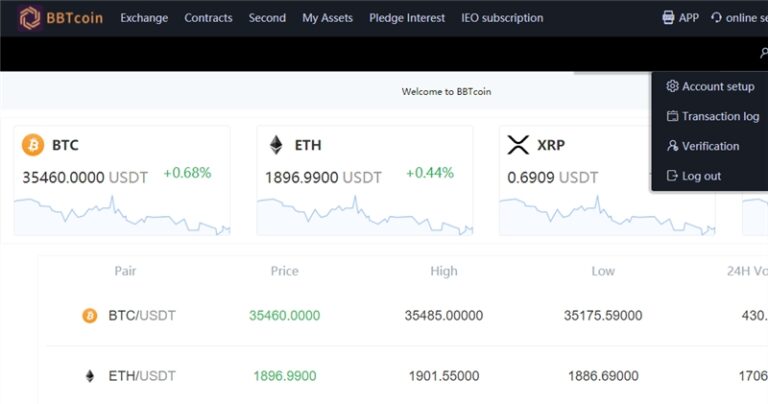Click the printer icon beside APP
The width and height of the screenshot is (768, 404).
[x=668, y=18]
